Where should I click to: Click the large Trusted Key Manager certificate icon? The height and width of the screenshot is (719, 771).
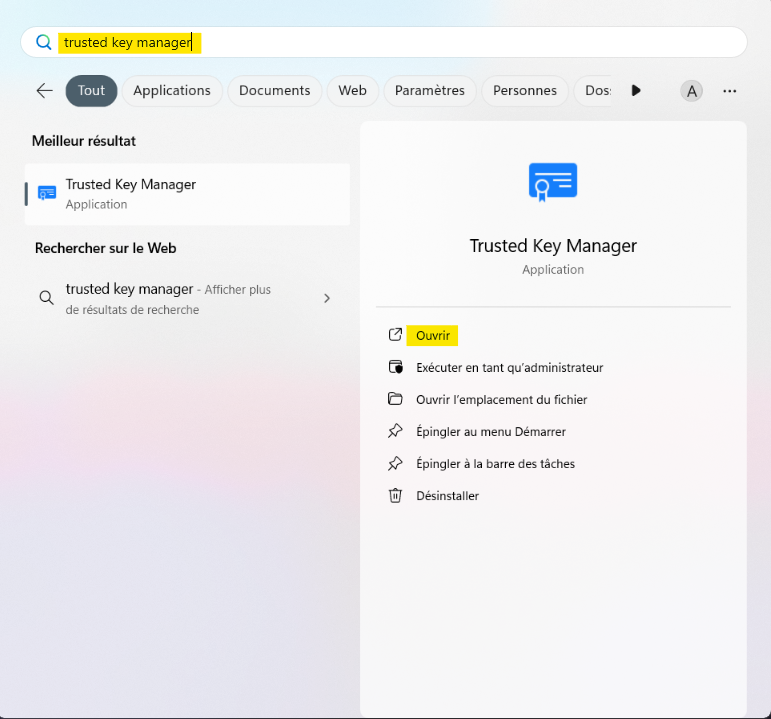[553, 182]
